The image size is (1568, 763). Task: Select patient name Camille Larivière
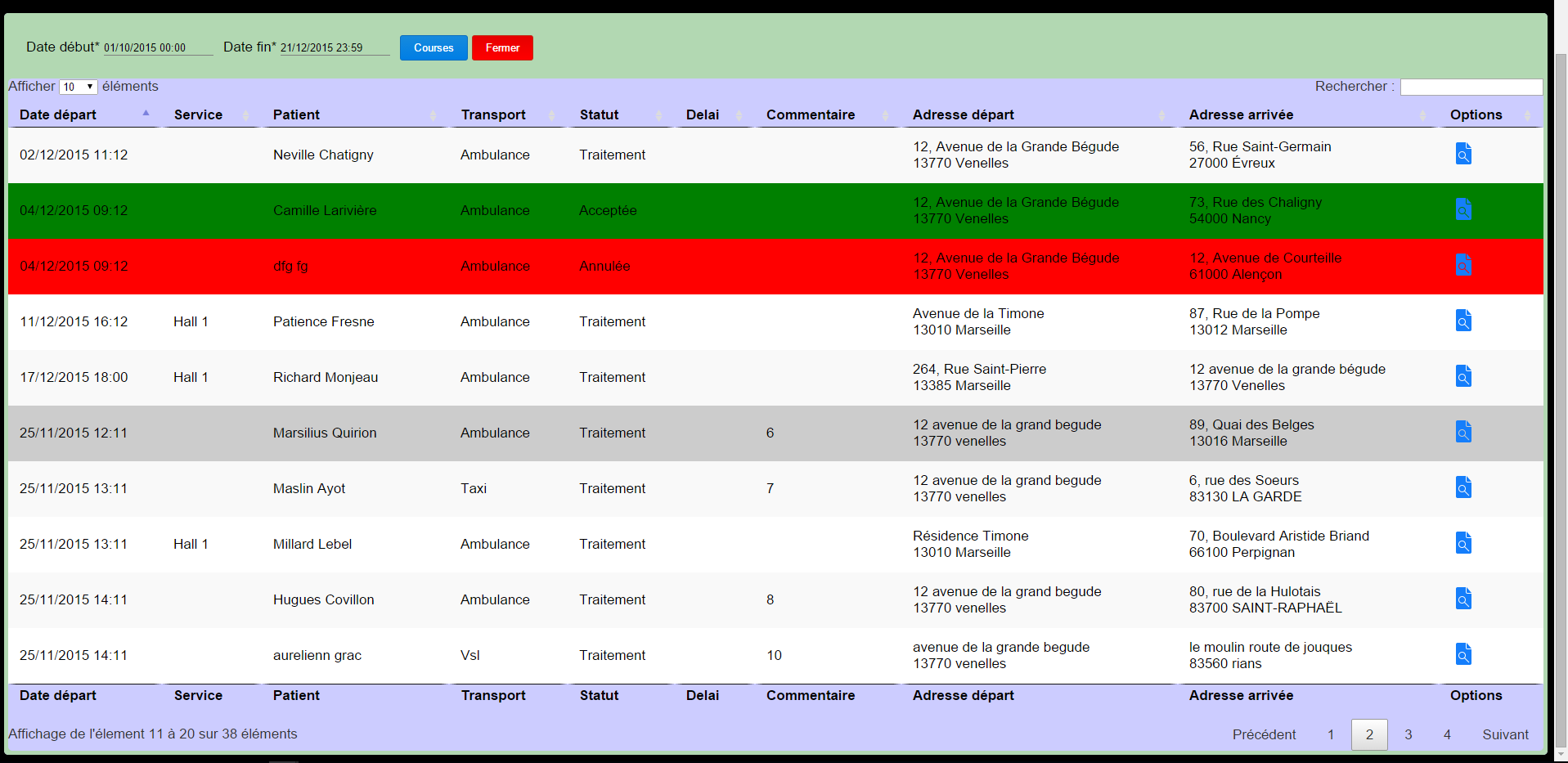325,210
